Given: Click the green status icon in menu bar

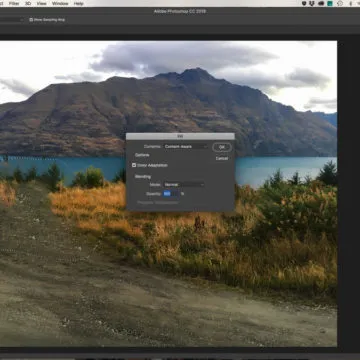Looking at the screenshot, I should point(330,3).
